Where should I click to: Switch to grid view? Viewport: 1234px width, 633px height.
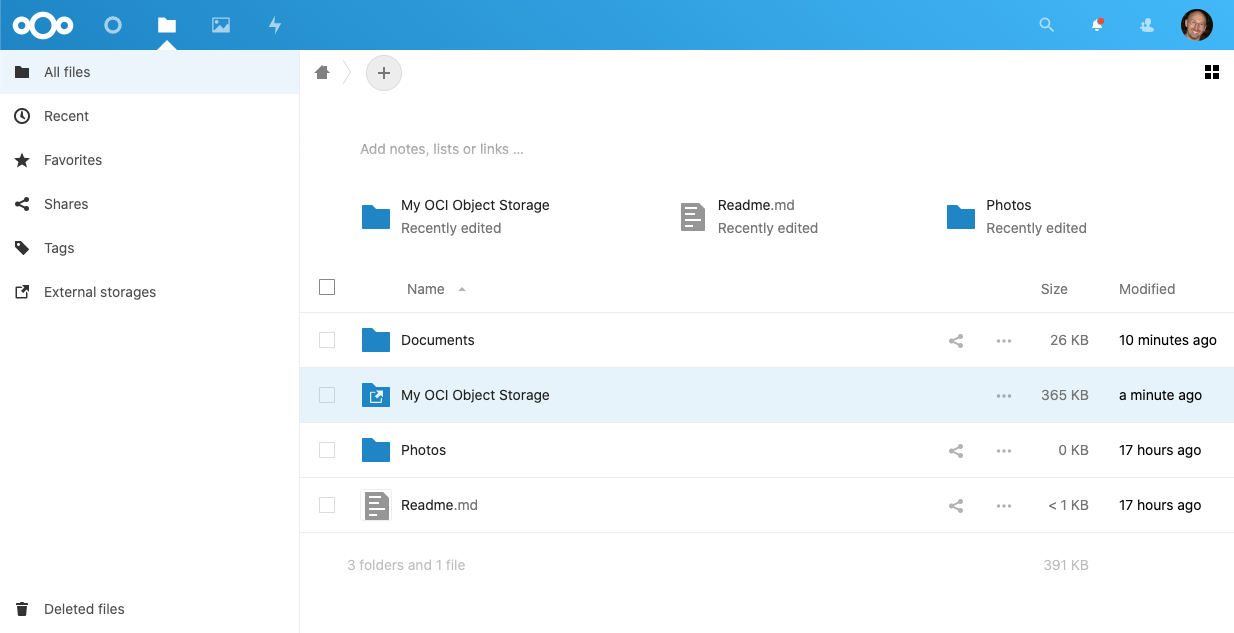pyautogui.click(x=1212, y=72)
